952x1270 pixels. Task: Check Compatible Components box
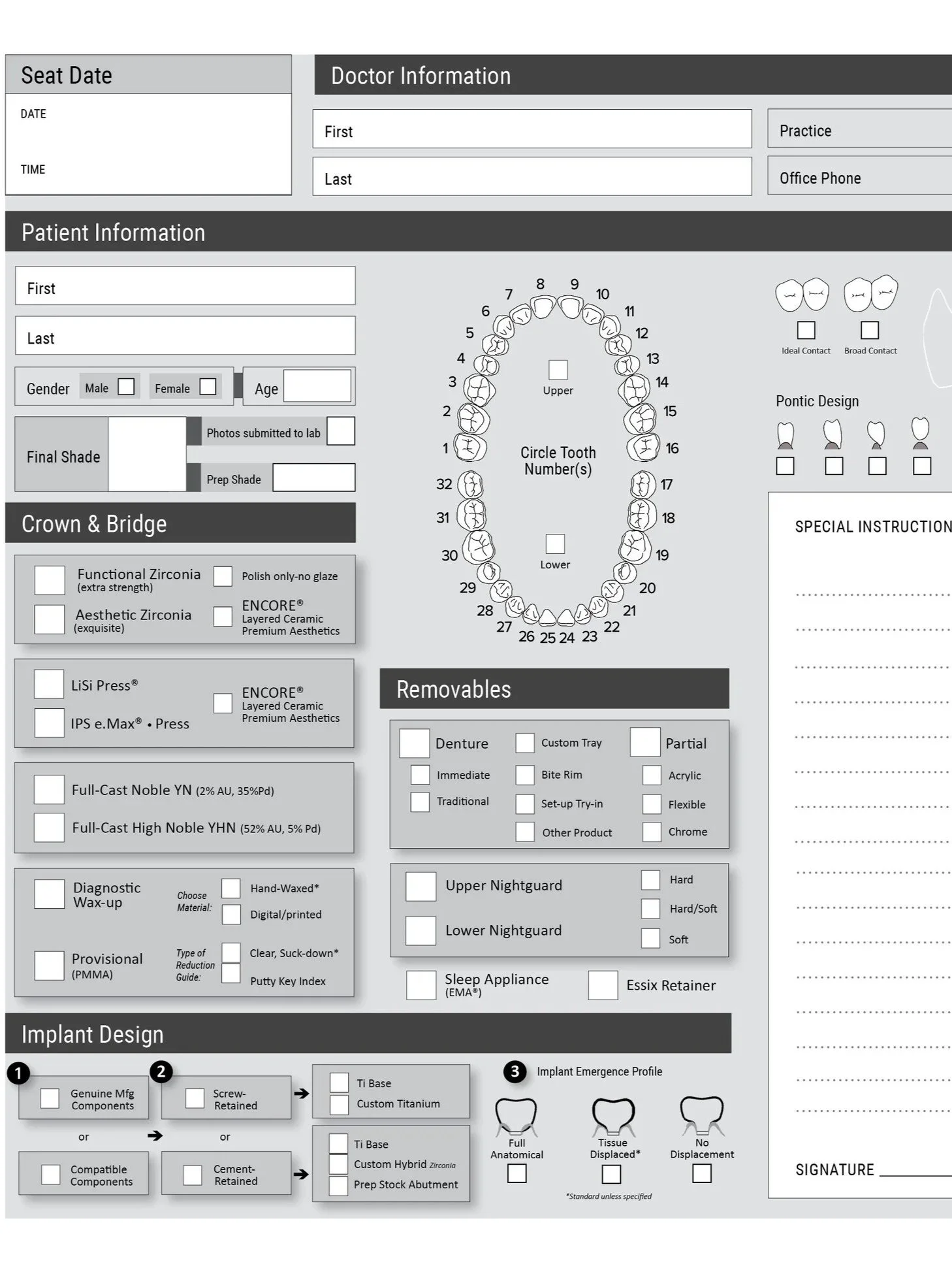[50, 1174]
